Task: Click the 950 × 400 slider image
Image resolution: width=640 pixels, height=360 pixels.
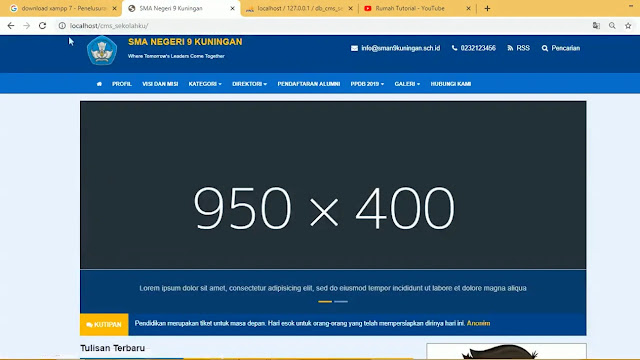Action: tap(333, 185)
